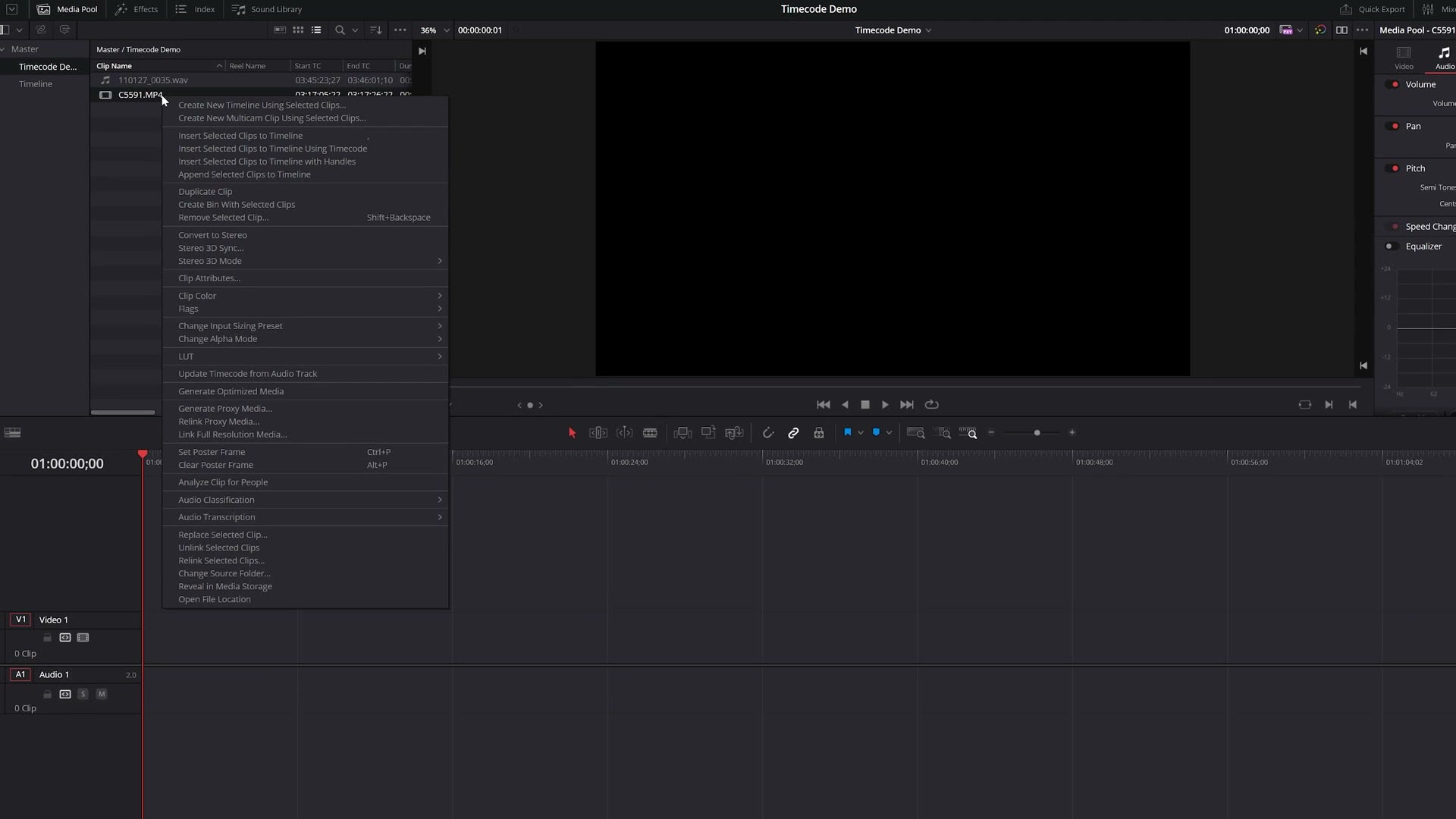
Task: Toggle loop playback in viewer
Action: tap(932, 405)
